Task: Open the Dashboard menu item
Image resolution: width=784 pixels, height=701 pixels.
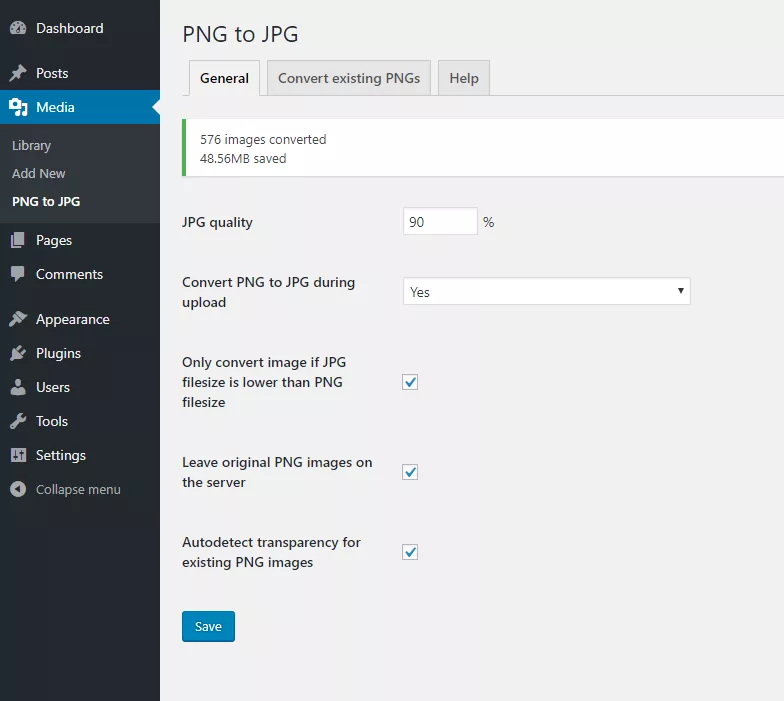Action: (x=70, y=28)
